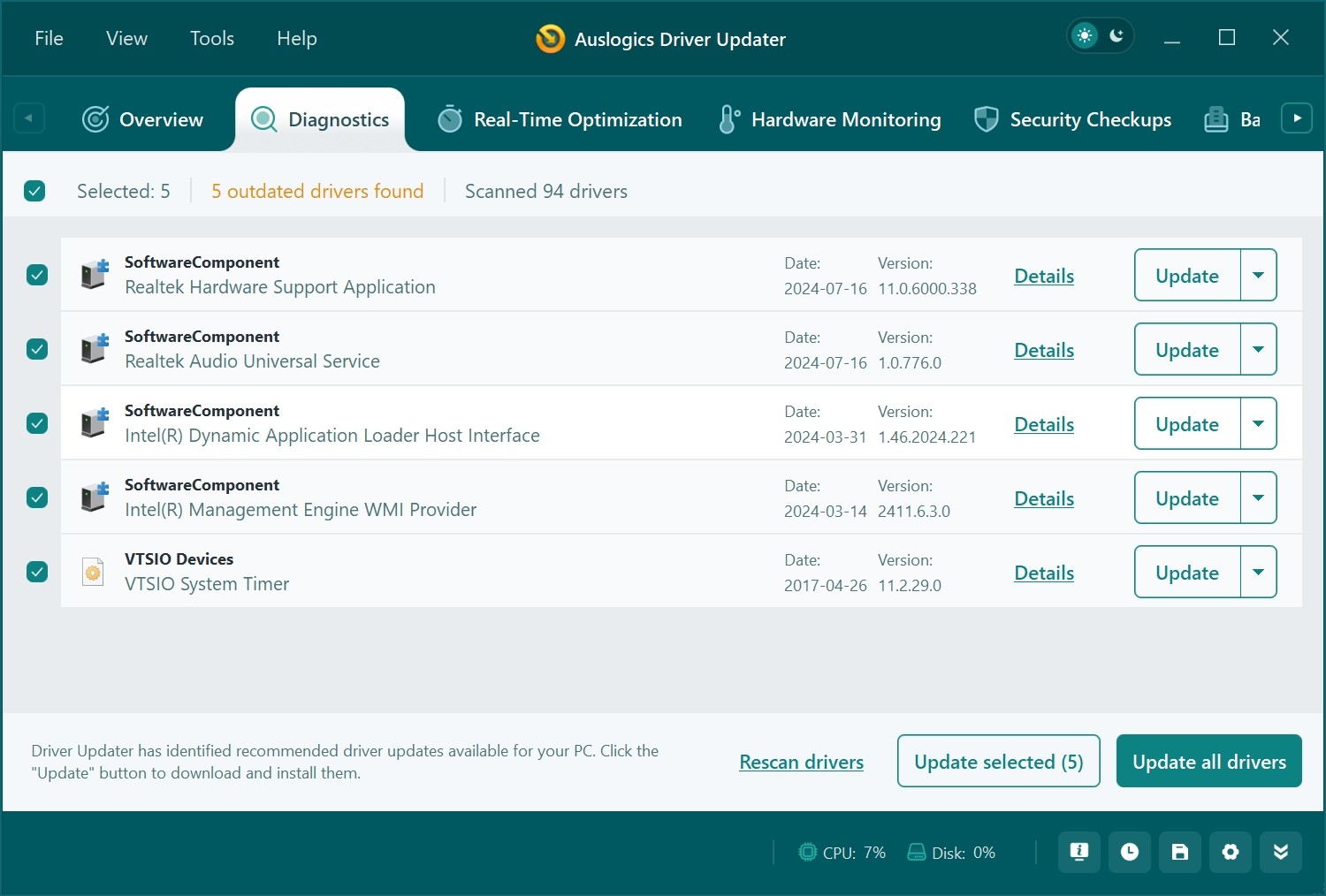This screenshot has width=1326, height=896.
Task: Uncheck Intel Management Engine WMI Provider checkbox
Action: point(37,497)
